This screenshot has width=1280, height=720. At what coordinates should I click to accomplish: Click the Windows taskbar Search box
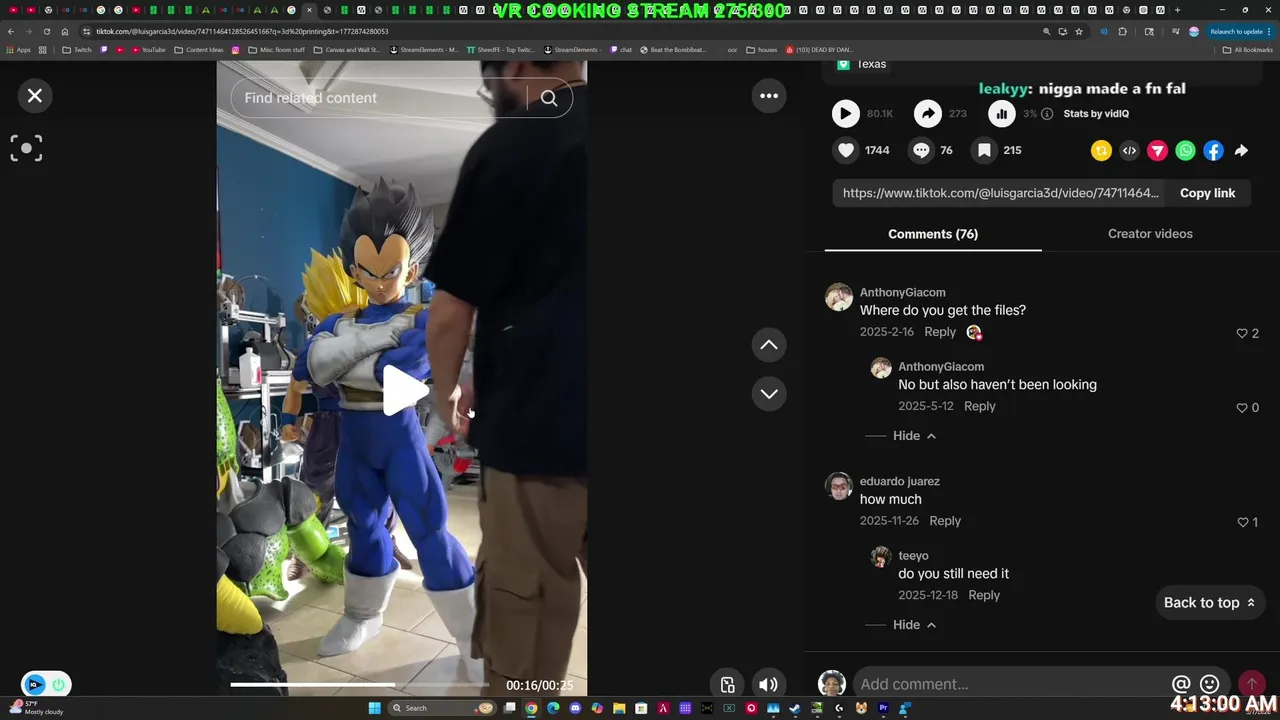click(441, 708)
